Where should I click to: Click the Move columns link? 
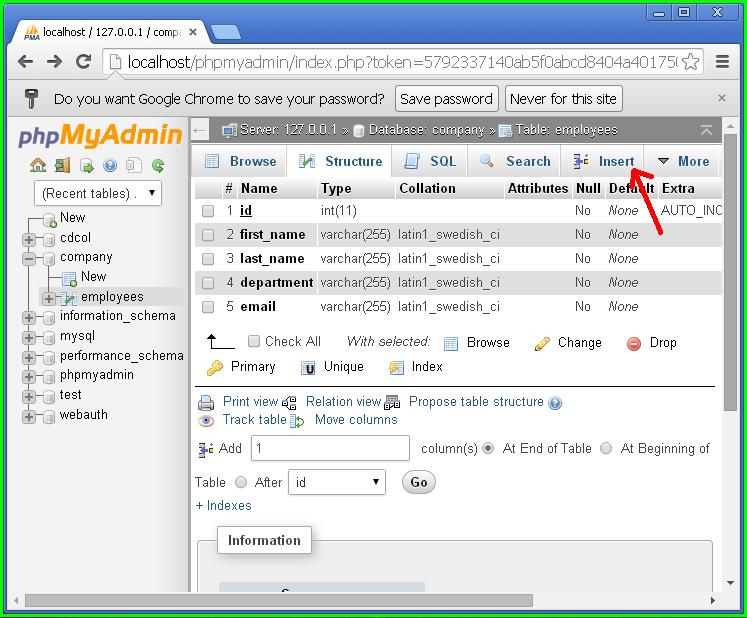pos(356,420)
